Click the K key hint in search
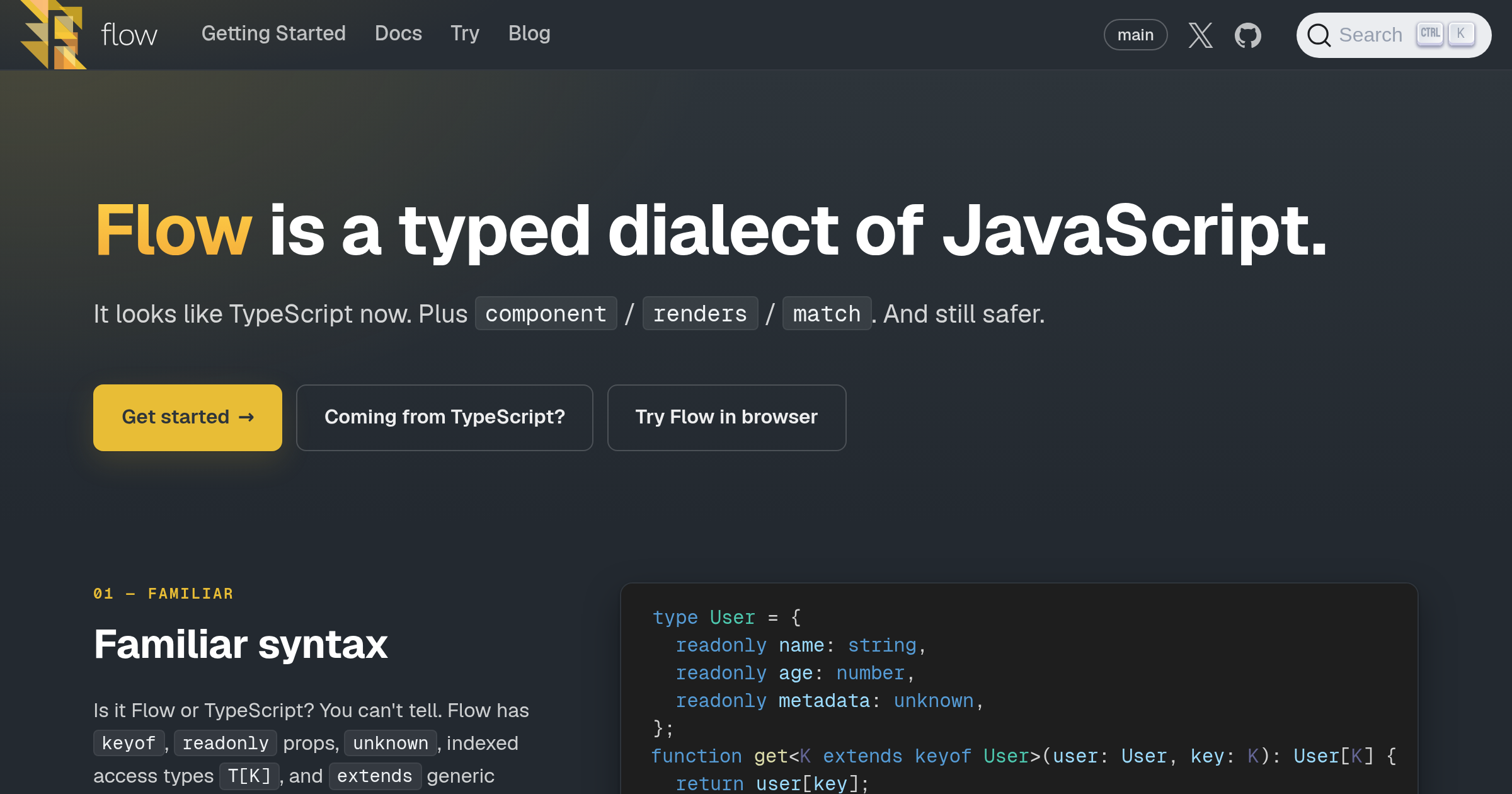The height and width of the screenshot is (794, 1512). (x=1461, y=33)
